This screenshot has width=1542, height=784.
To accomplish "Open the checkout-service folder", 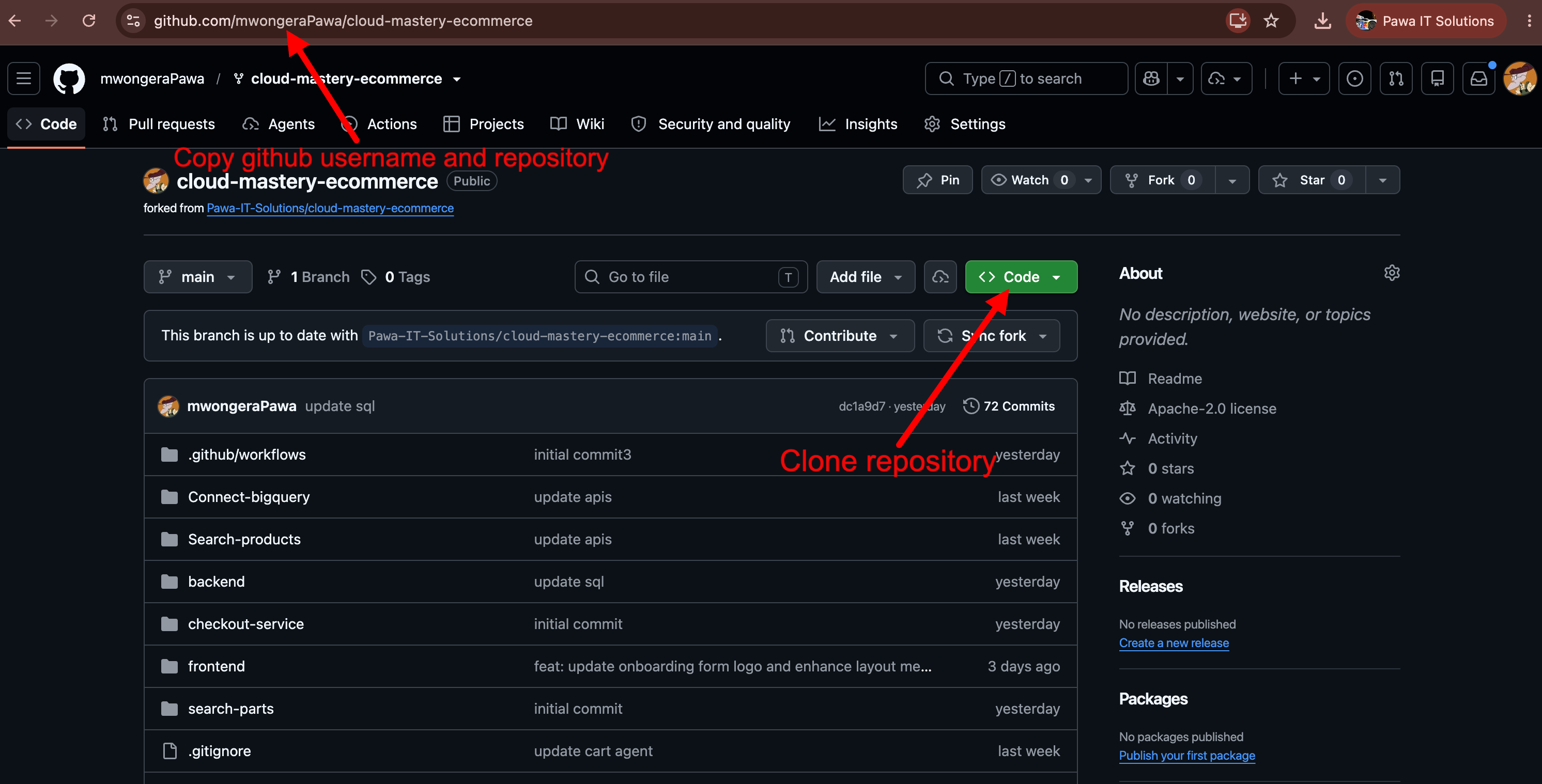I will 246,623.
